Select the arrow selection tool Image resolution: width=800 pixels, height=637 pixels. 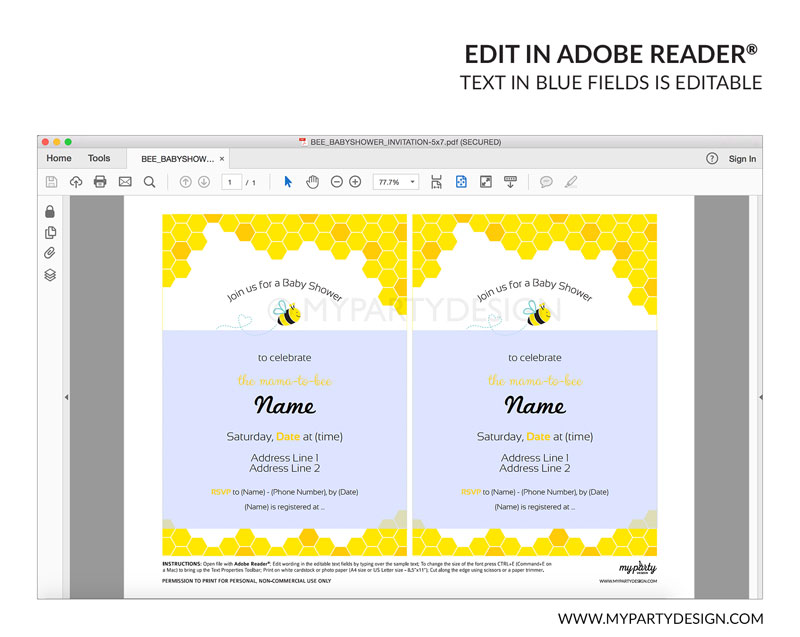click(288, 182)
